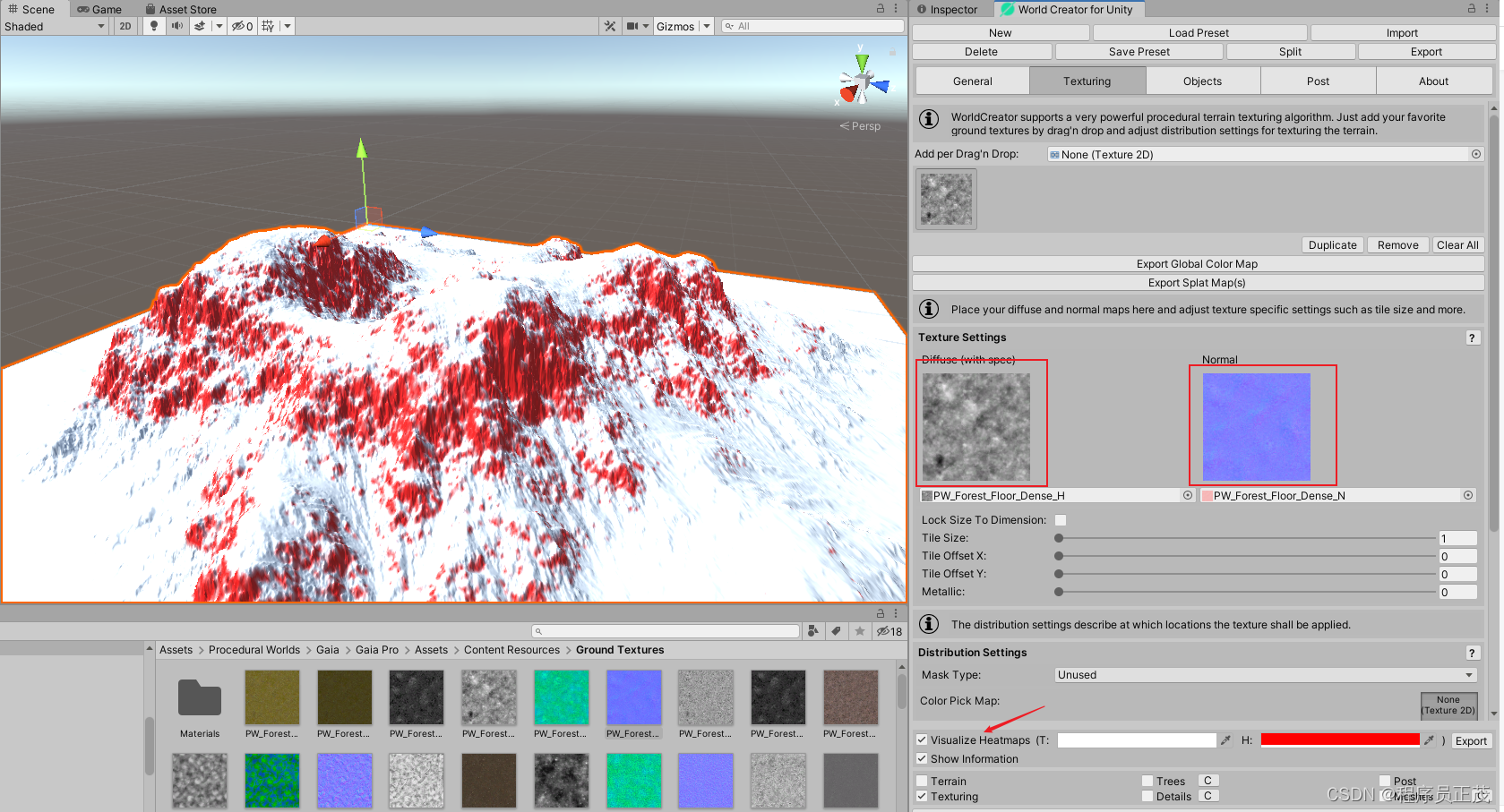
Task: Click the Export Splat Map(s) button
Action: [1197, 282]
